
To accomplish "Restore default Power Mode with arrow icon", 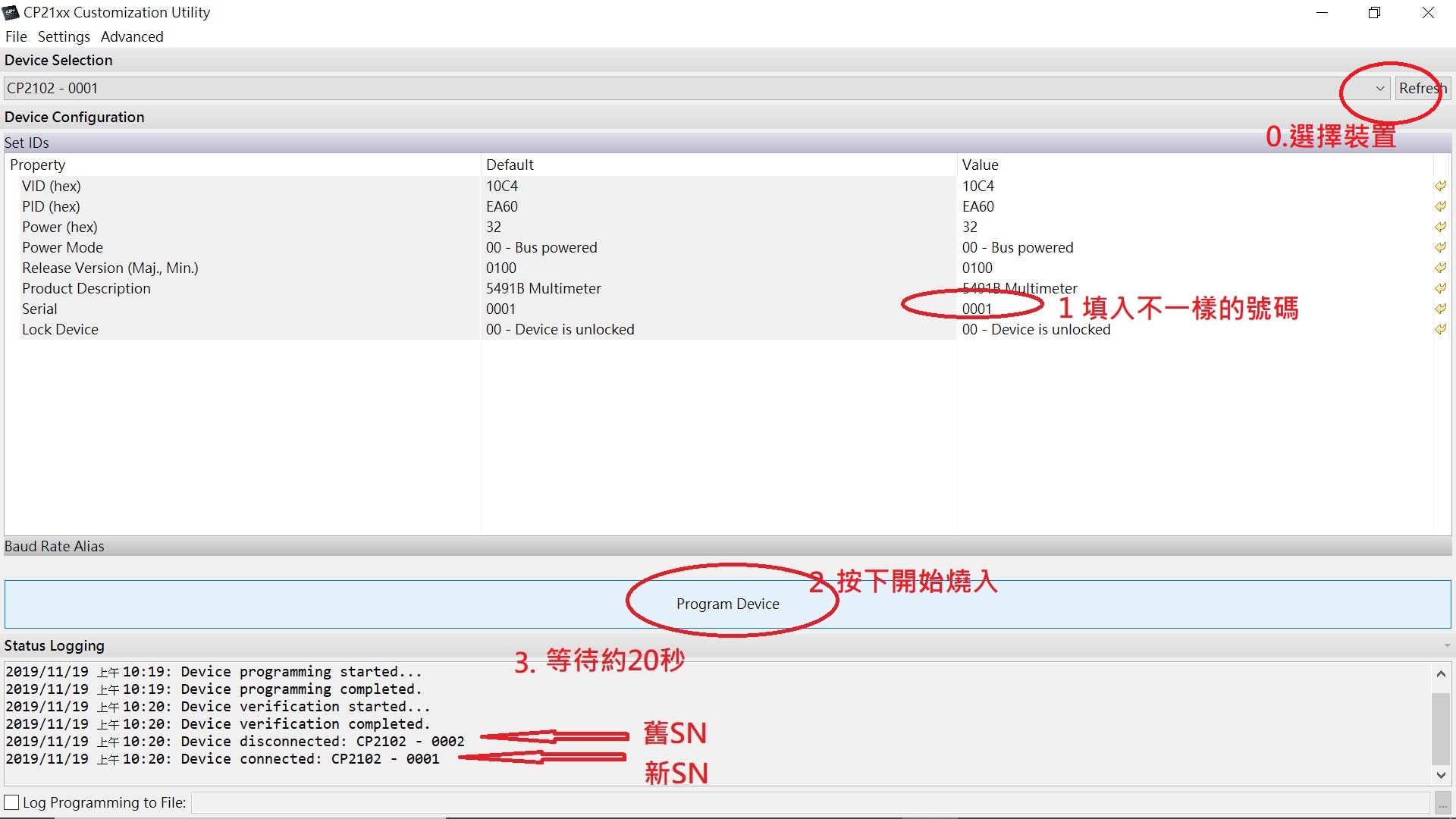I will pos(1440,247).
